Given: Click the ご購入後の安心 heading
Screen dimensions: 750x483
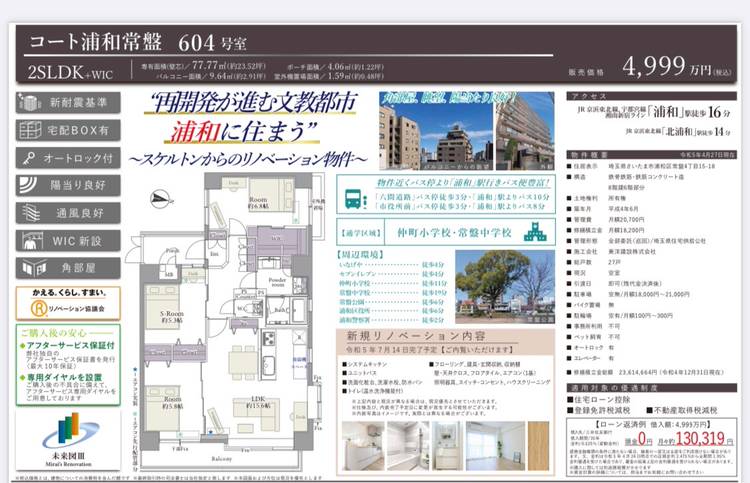Looking at the screenshot, I should click(x=54, y=333).
